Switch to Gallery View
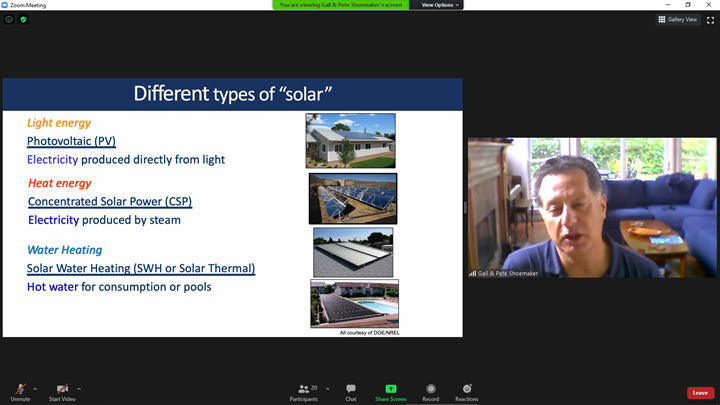Image resolution: width=720 pixels, height=405 pixels. [x=678, y=19]
